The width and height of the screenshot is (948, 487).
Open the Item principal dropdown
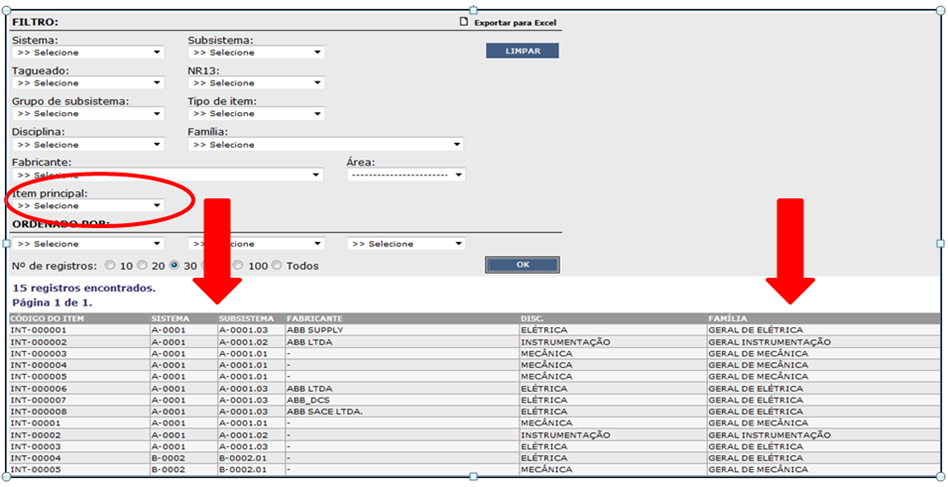pyautogui.click(x=87, y=206)
